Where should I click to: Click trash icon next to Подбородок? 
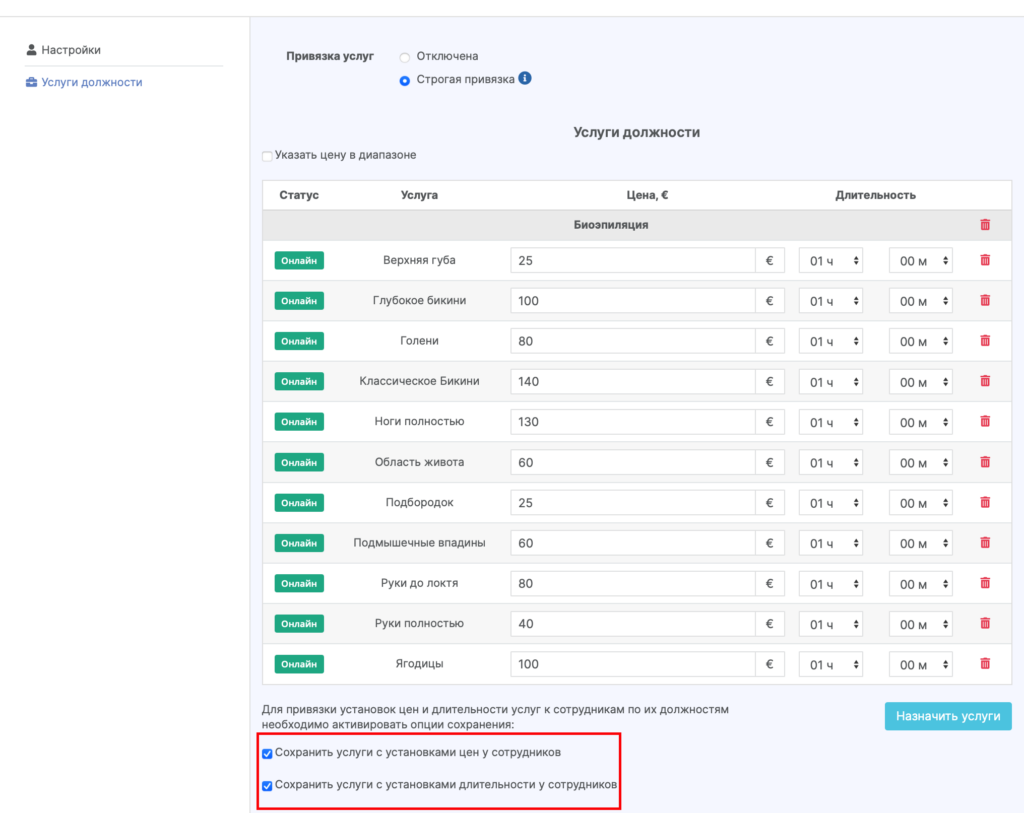tap(985, 503)
